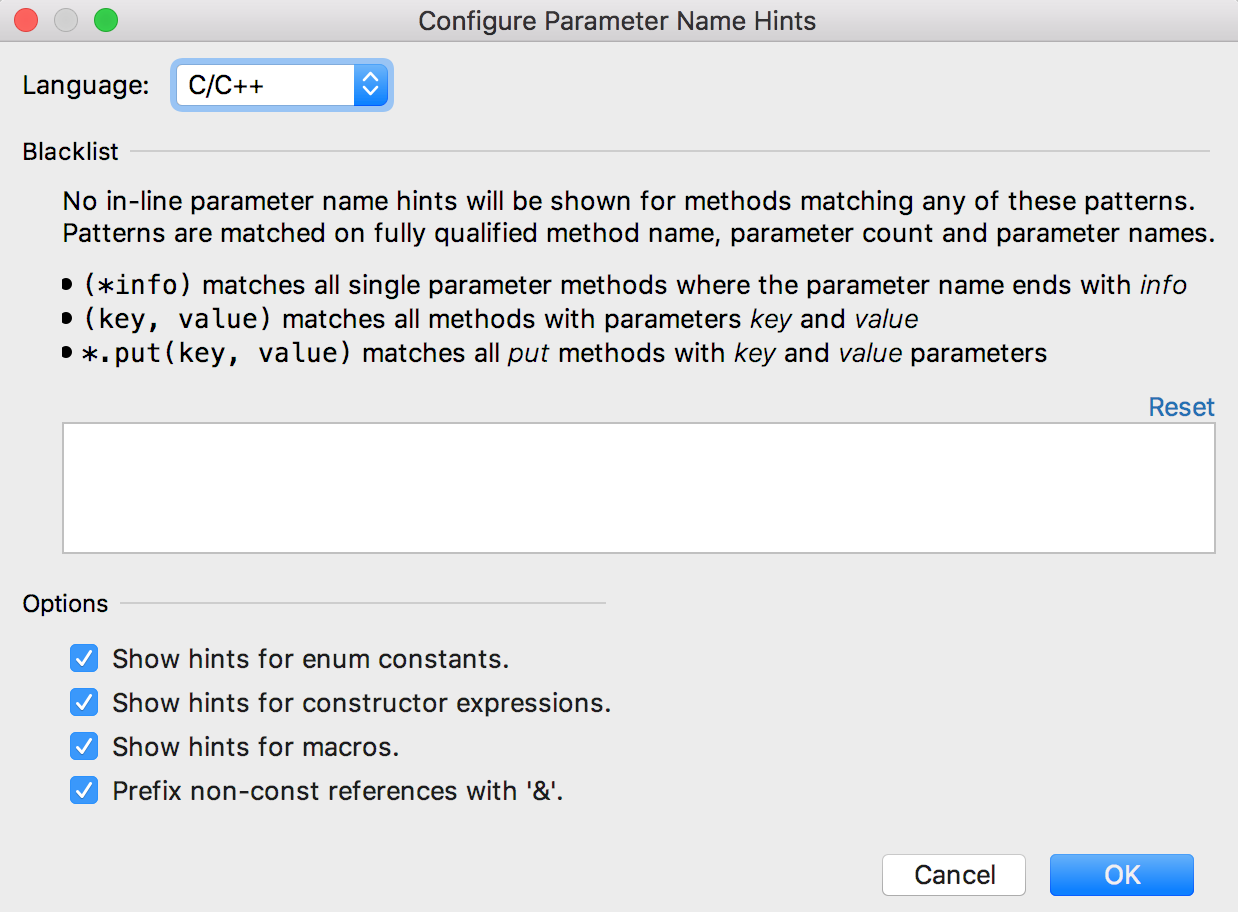
Task: Focus the empty blacklist patterns text area
Action: (x=639, y=488)
